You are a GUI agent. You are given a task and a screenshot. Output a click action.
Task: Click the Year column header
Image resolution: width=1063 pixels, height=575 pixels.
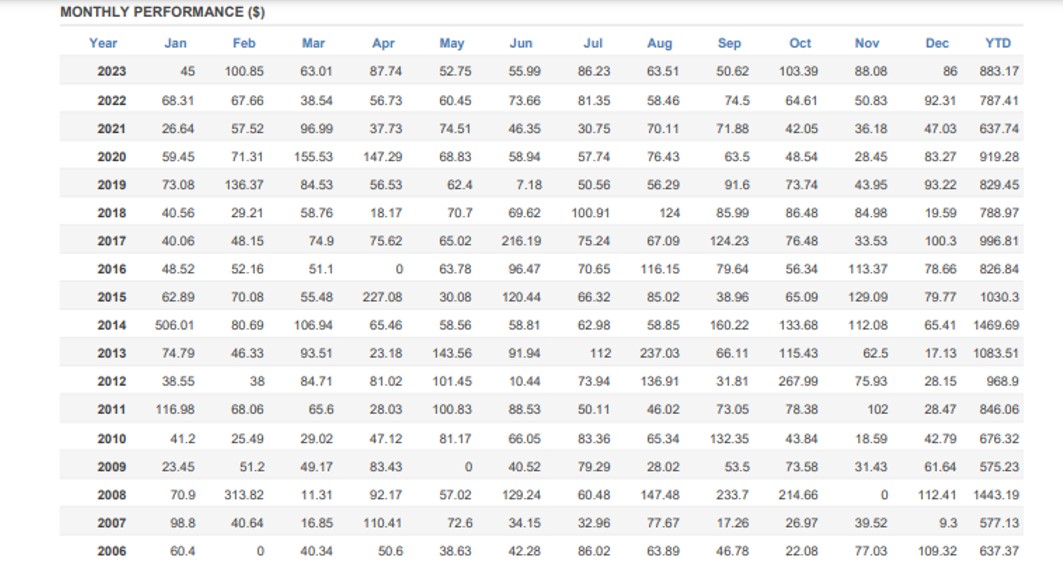[x=103, y=43]
